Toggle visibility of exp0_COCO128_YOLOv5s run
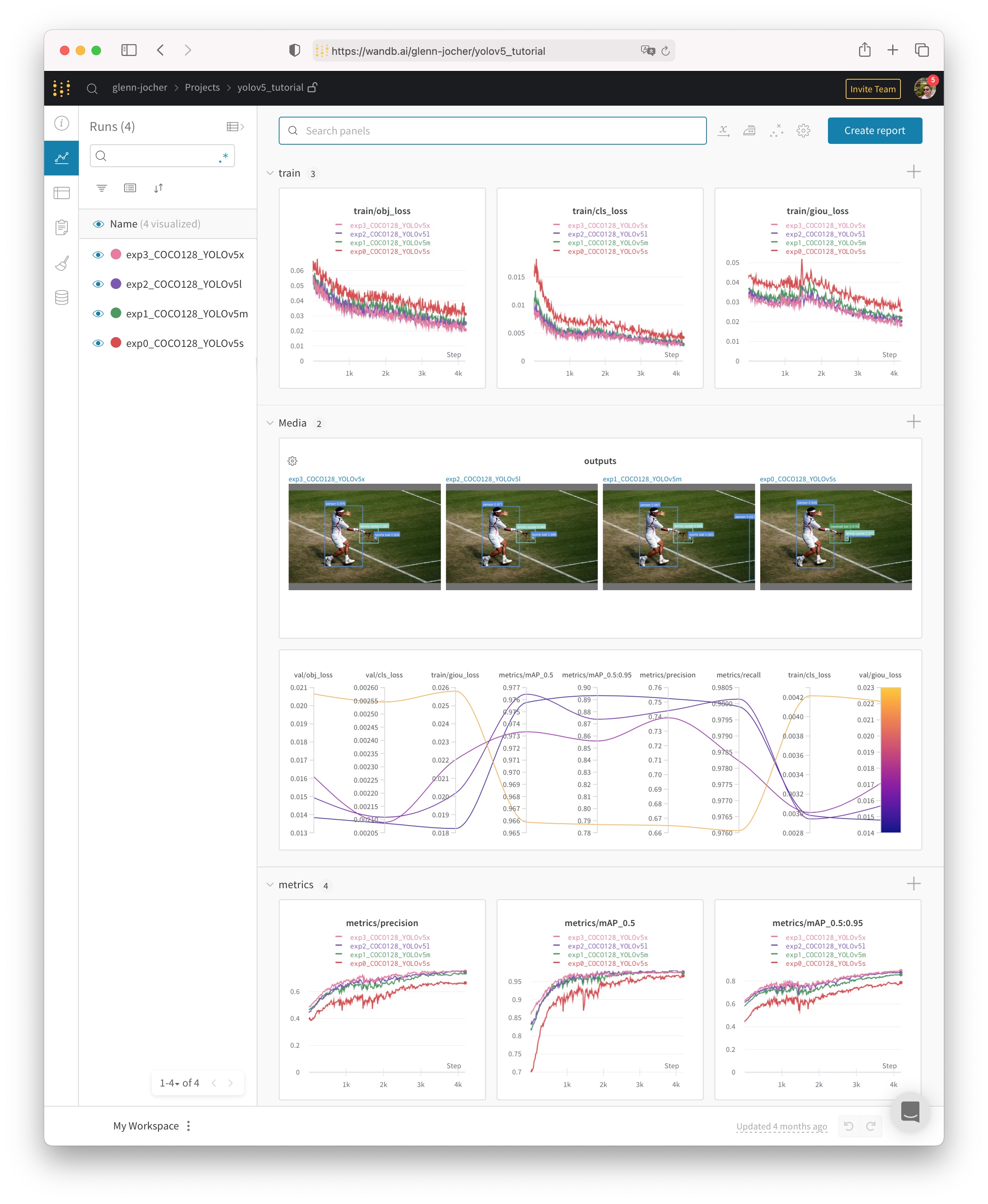The width and height of the screenshot is (988, 1204). coord(98,343)
